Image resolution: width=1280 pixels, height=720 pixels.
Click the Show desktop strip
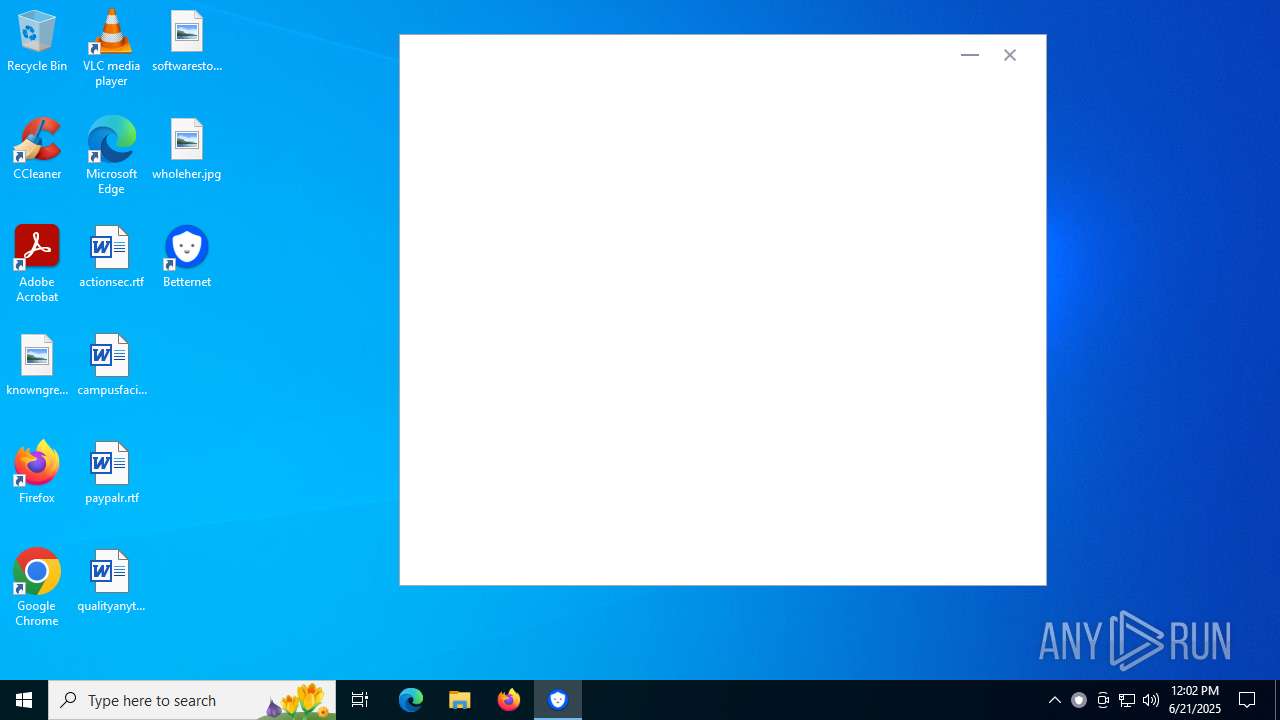[x=1277, y=700]
